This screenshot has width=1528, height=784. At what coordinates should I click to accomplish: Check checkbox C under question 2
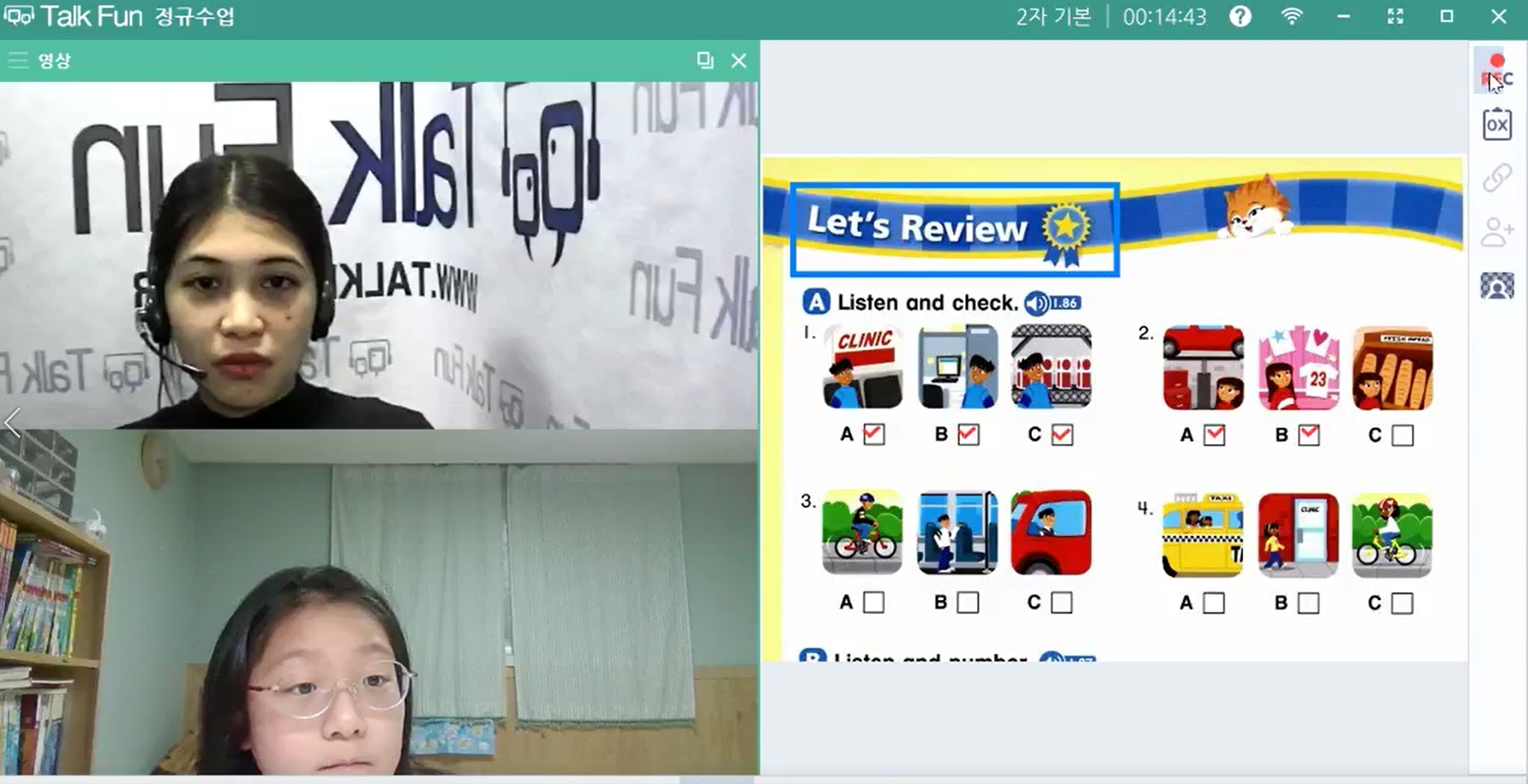coord(1402,435)
